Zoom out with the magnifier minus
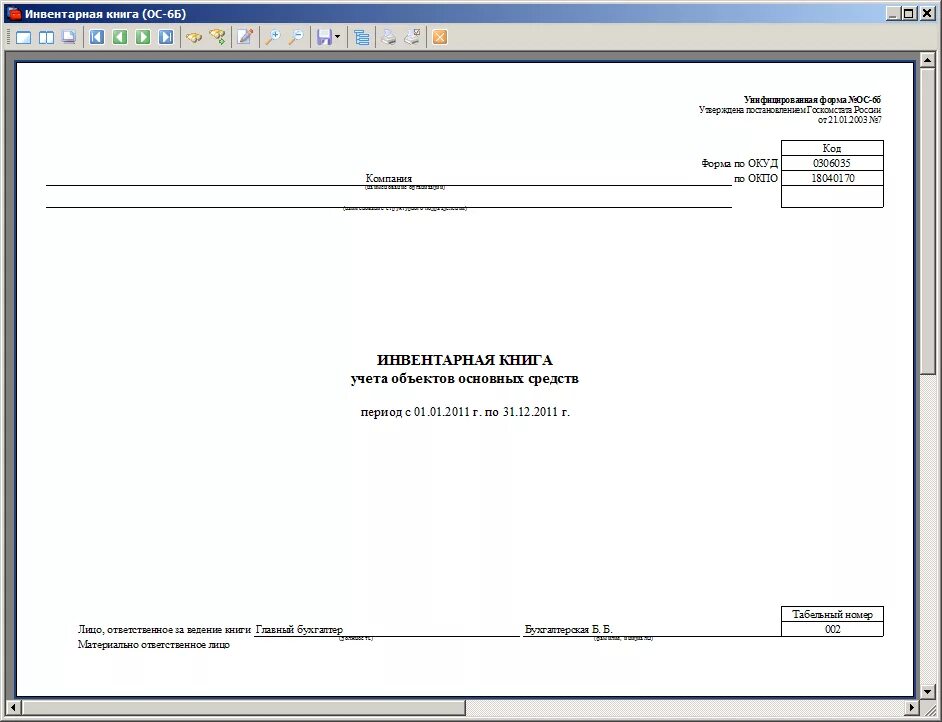 click(x=296, y=37)
